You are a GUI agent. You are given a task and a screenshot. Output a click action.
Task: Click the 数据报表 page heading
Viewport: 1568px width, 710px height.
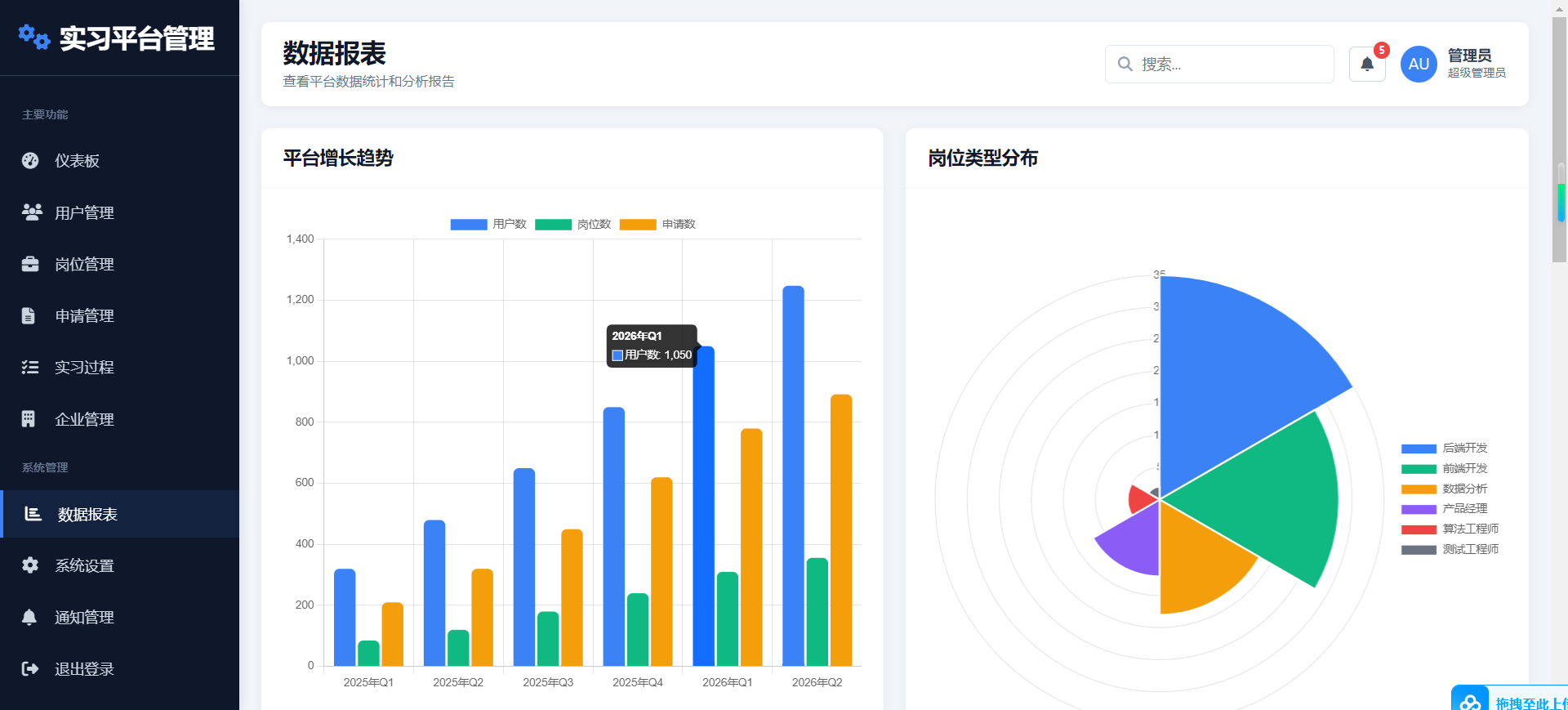click(334, 53)
